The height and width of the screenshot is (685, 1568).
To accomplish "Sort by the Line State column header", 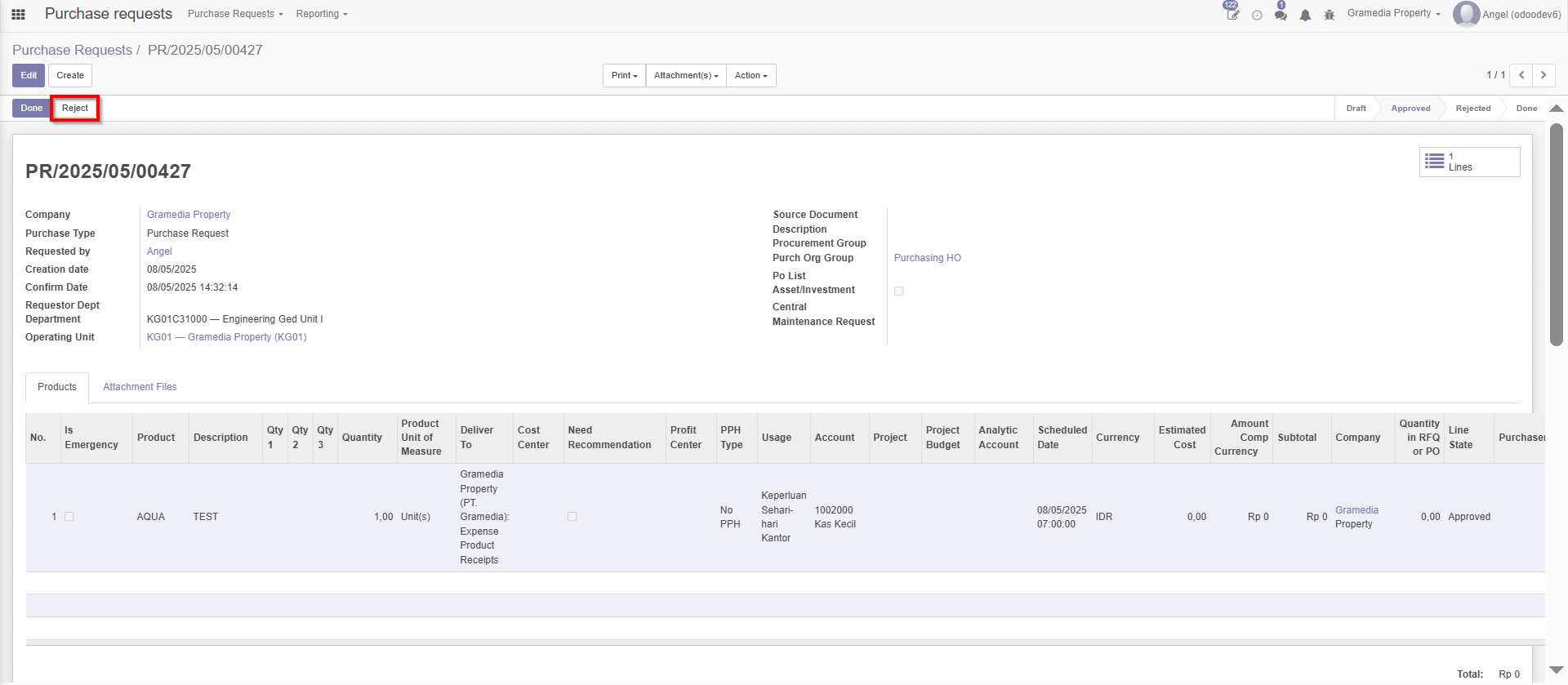I will pos(1468,438).
